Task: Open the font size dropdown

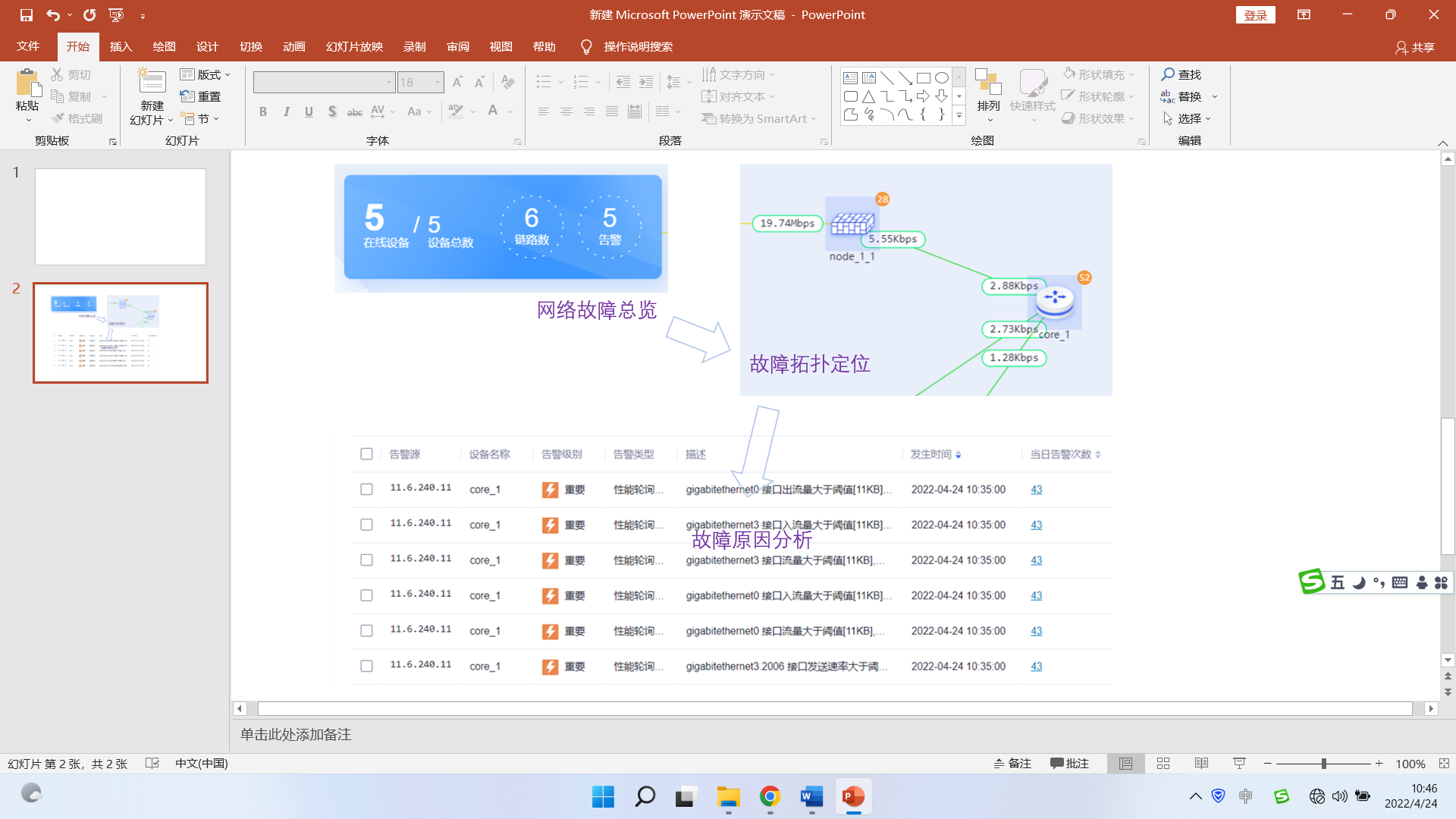Action: (438, 82)
